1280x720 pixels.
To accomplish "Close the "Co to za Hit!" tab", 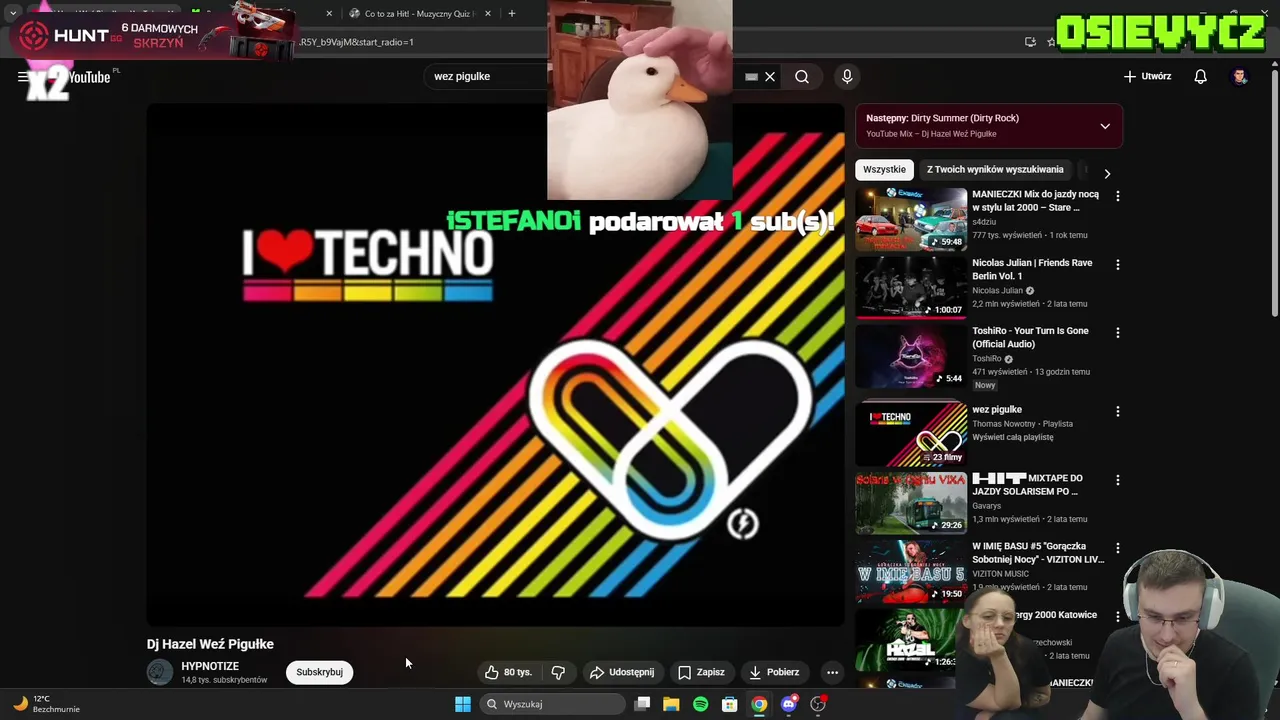I will [x=488, y=14].
